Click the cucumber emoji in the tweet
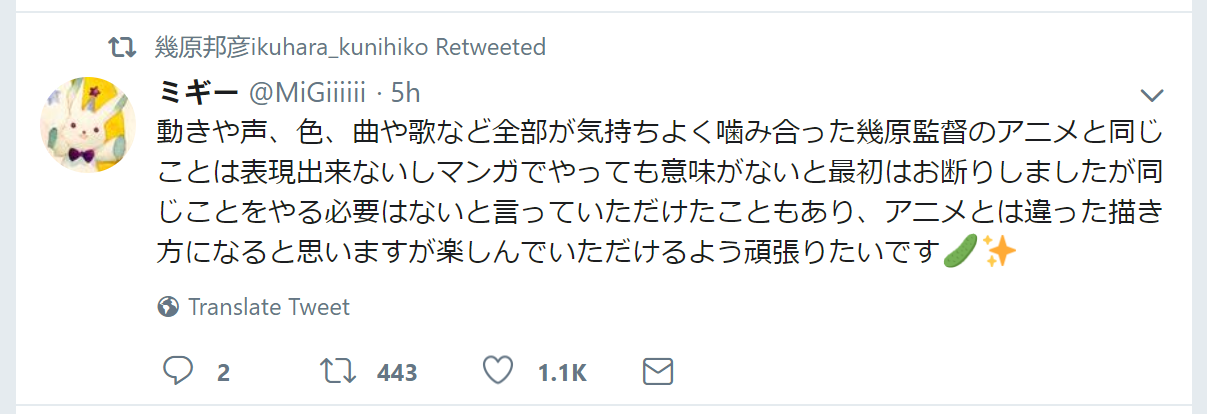Viewport: 1207px width, 414px height. click(x=961, y=252)
